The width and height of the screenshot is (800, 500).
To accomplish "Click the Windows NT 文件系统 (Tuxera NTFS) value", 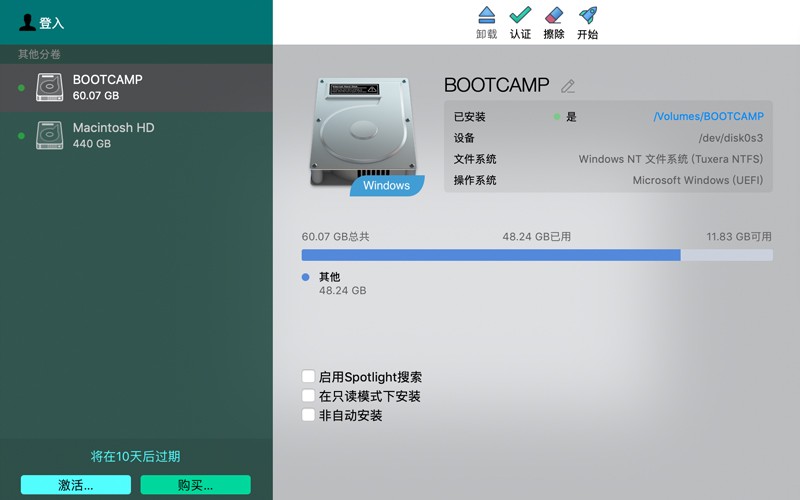I will pyautogui.click(x=671, y=159).
